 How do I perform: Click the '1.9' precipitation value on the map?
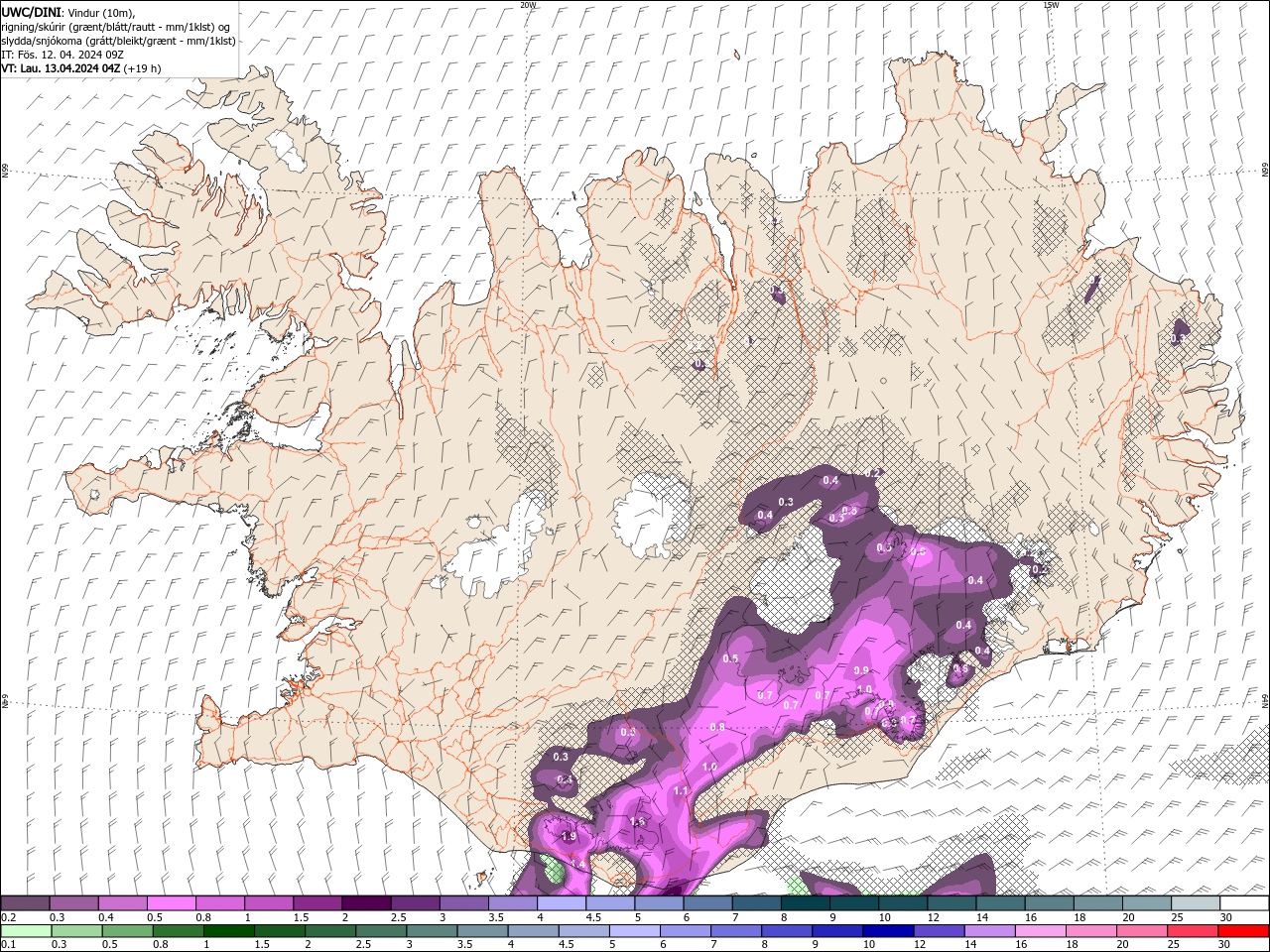click(x=569, y=837)
